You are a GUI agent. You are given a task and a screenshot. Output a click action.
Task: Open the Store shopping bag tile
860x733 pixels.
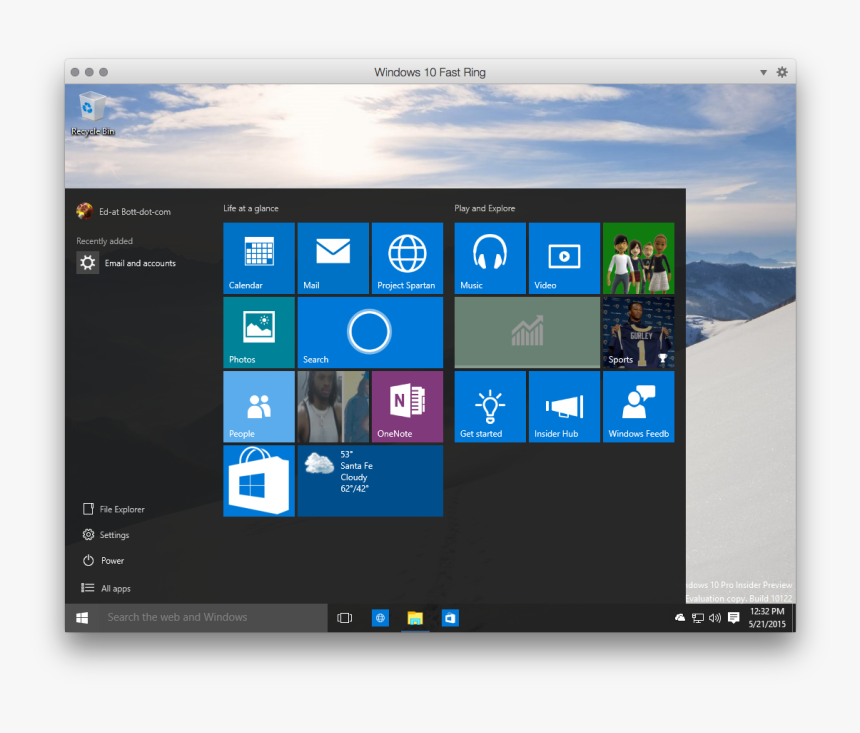[x=259, y=481]
